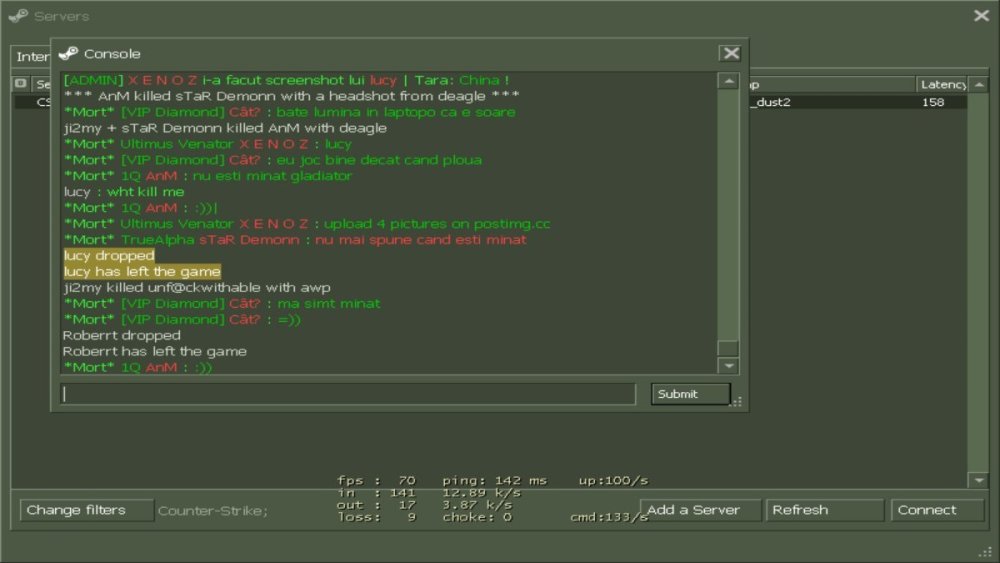
Task: Open the Change filters panel
Action: [x=87, y=510]
